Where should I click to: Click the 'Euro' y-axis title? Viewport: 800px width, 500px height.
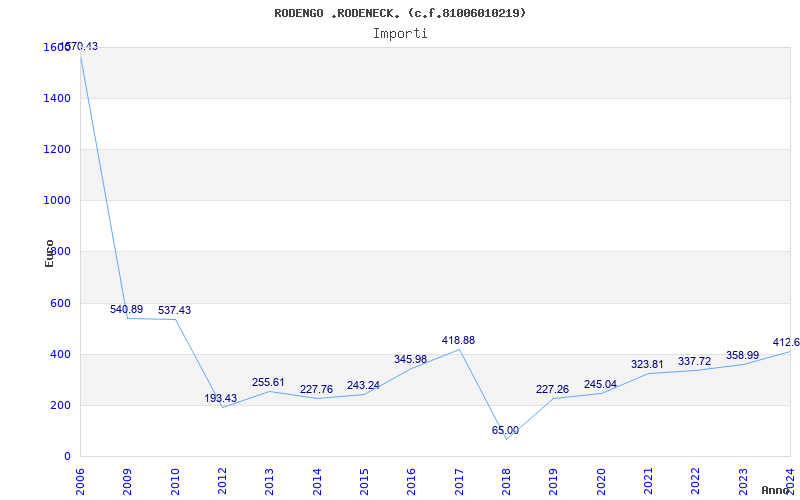point(49,254)
